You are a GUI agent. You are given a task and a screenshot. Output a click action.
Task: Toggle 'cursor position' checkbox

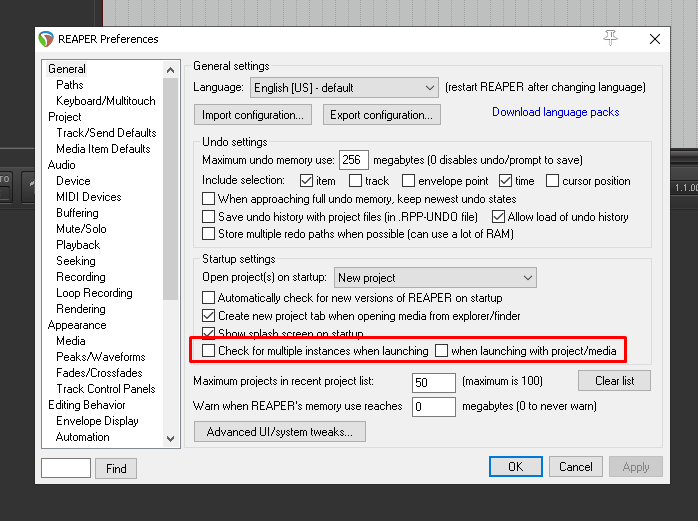point(552,181)
